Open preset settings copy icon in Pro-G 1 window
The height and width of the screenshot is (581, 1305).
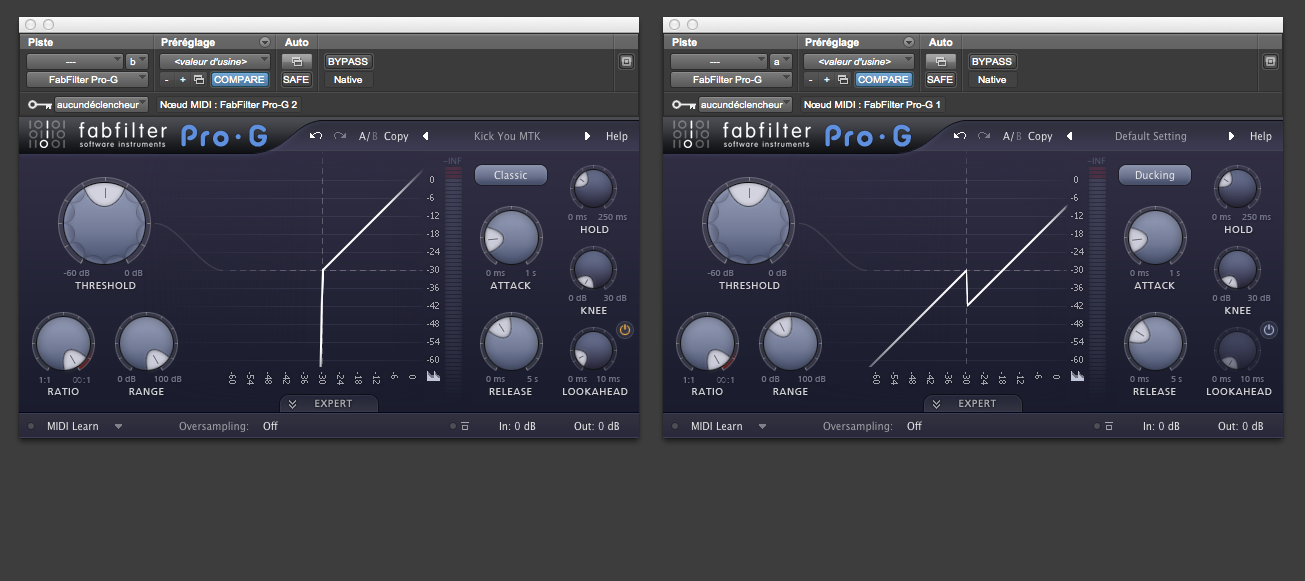pos(843,80)
